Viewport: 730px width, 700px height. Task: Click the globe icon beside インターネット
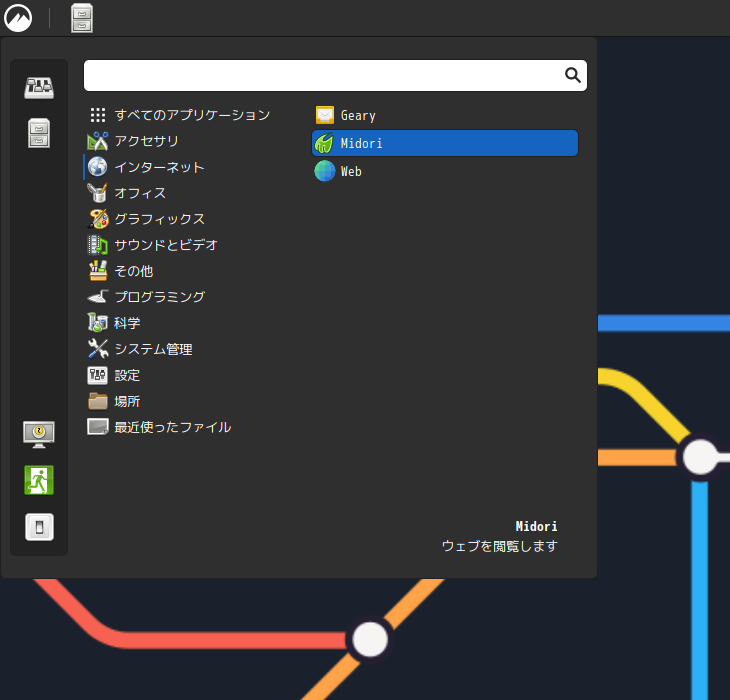tap(98, 167)
